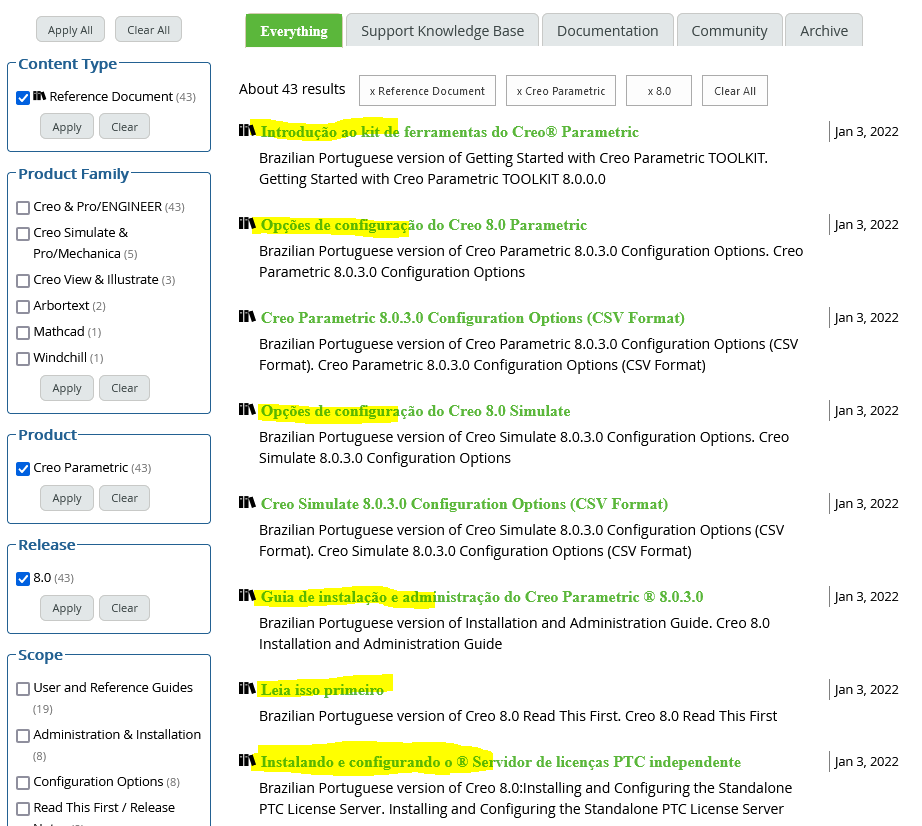Apply the Release filter
Viewport: 922px width, 826px height.
tap(66, 607)
